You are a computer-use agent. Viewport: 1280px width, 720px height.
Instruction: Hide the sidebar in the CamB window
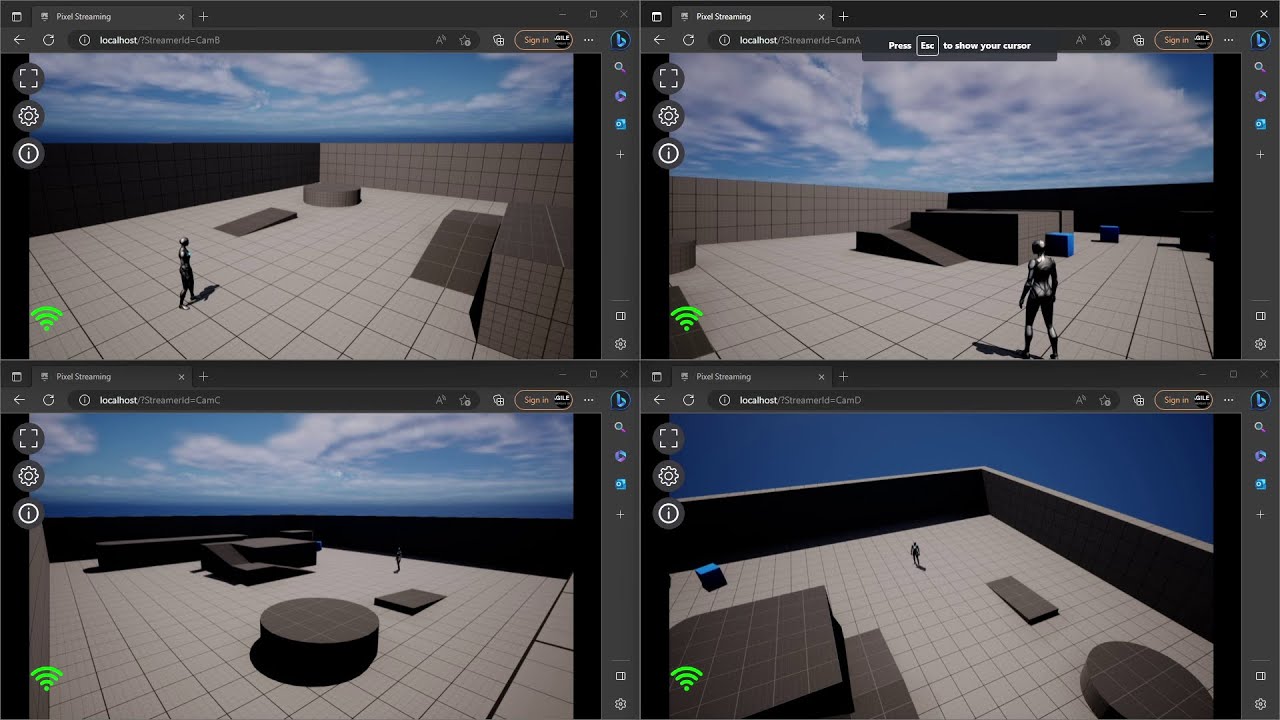click(620, 316)
